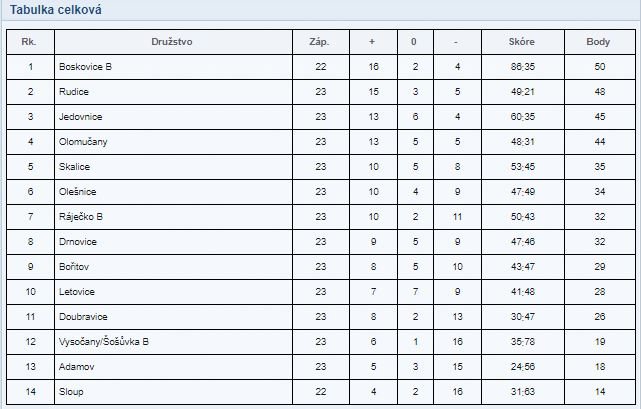Click the Tabulka celková title bar
Image resolution: width=641 pixels, height=409 pixels.
tap(60, 10)
